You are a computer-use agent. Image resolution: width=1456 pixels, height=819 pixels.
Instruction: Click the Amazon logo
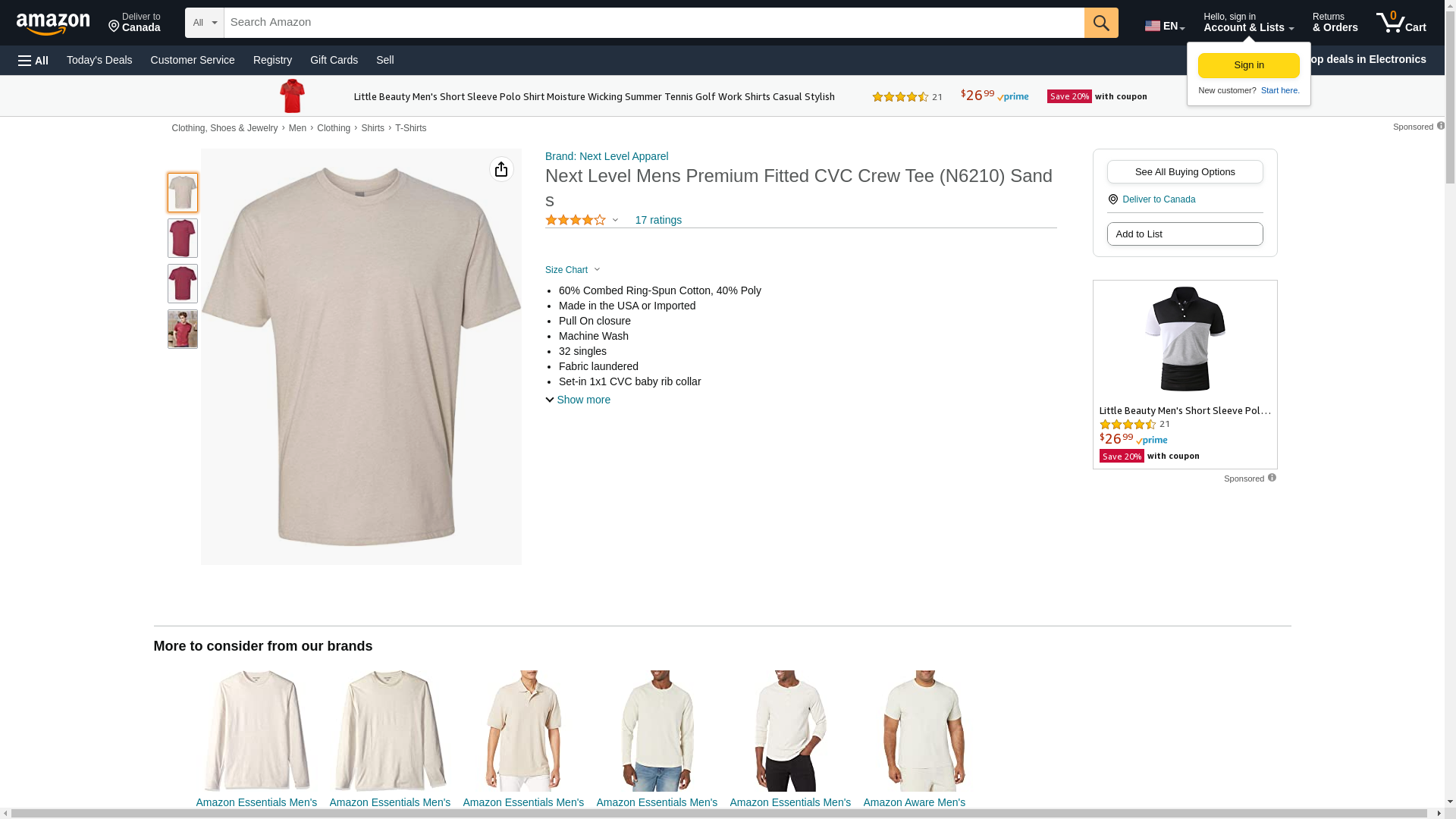(x=53, y=24)
